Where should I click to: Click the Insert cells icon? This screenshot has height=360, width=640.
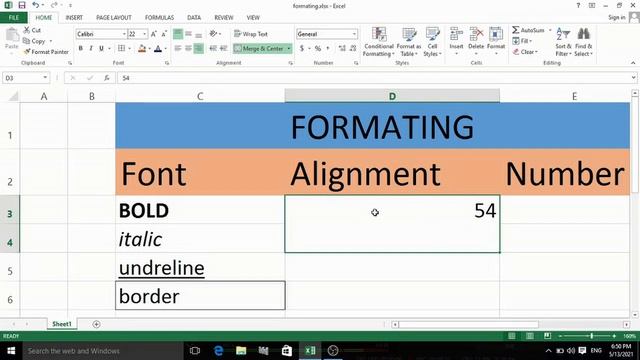pos(456,34)
